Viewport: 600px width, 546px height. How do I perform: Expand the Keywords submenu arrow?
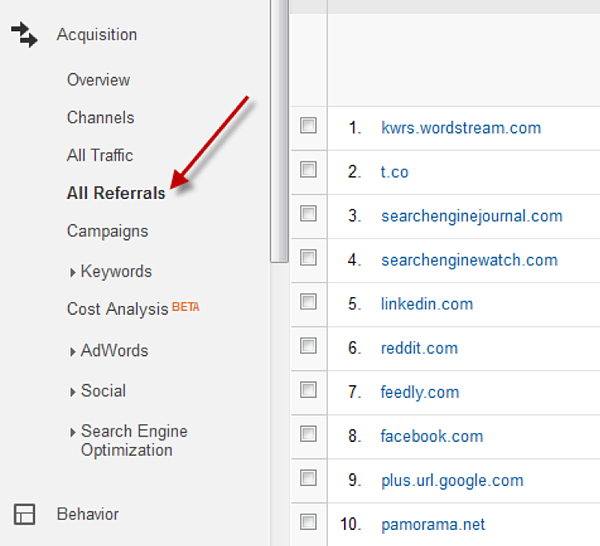point(72,272)
